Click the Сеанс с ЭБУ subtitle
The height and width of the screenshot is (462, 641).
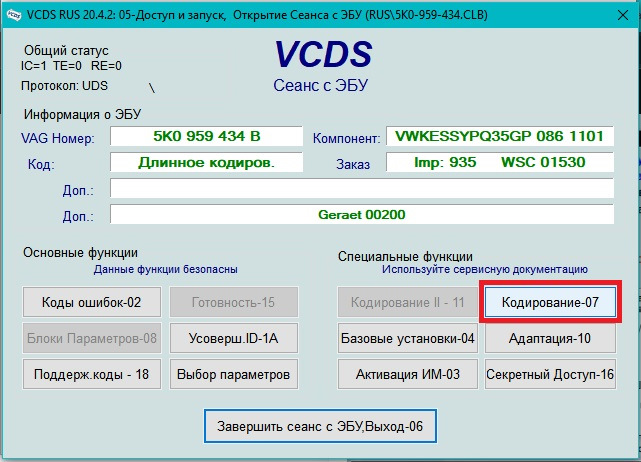(x=320, y=85)
